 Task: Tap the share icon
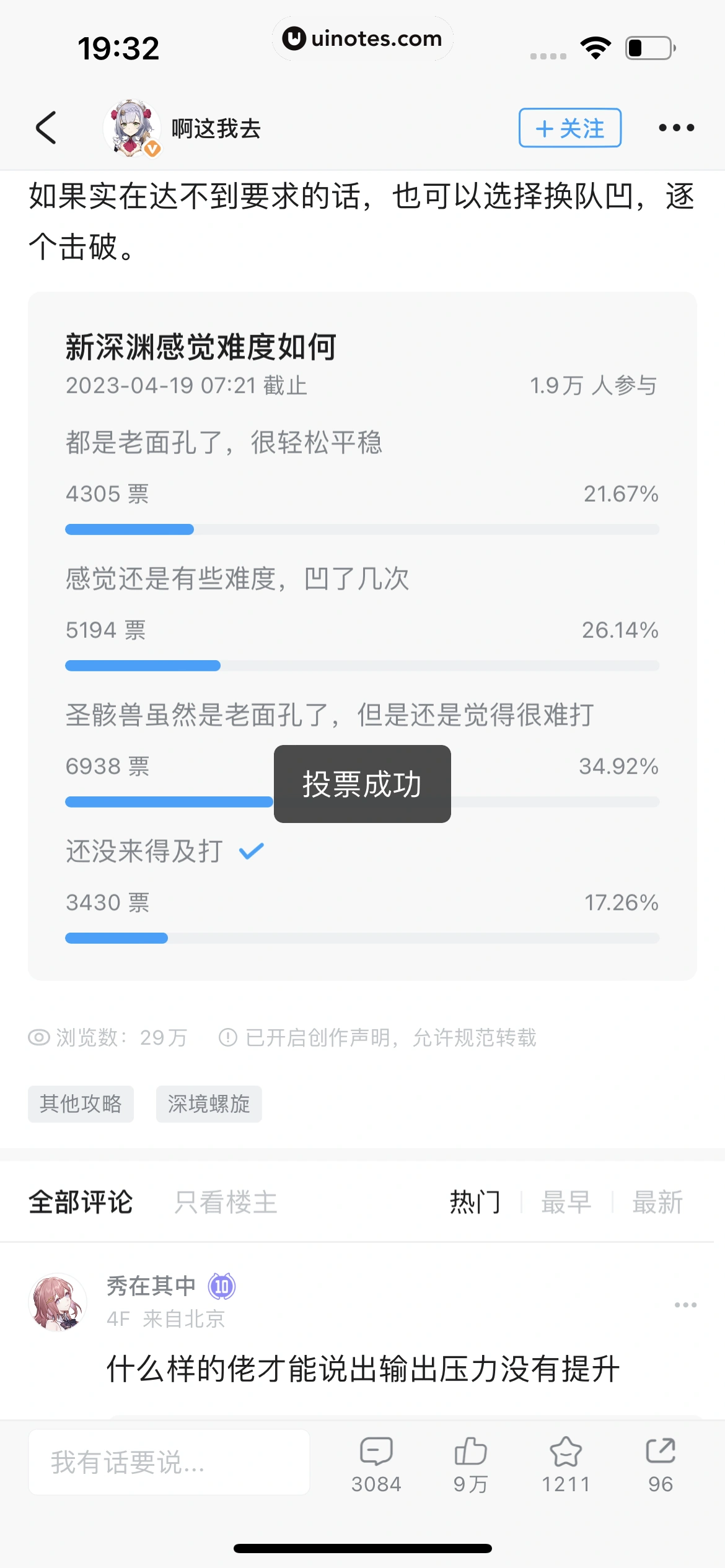click(x=660, y=1451)
